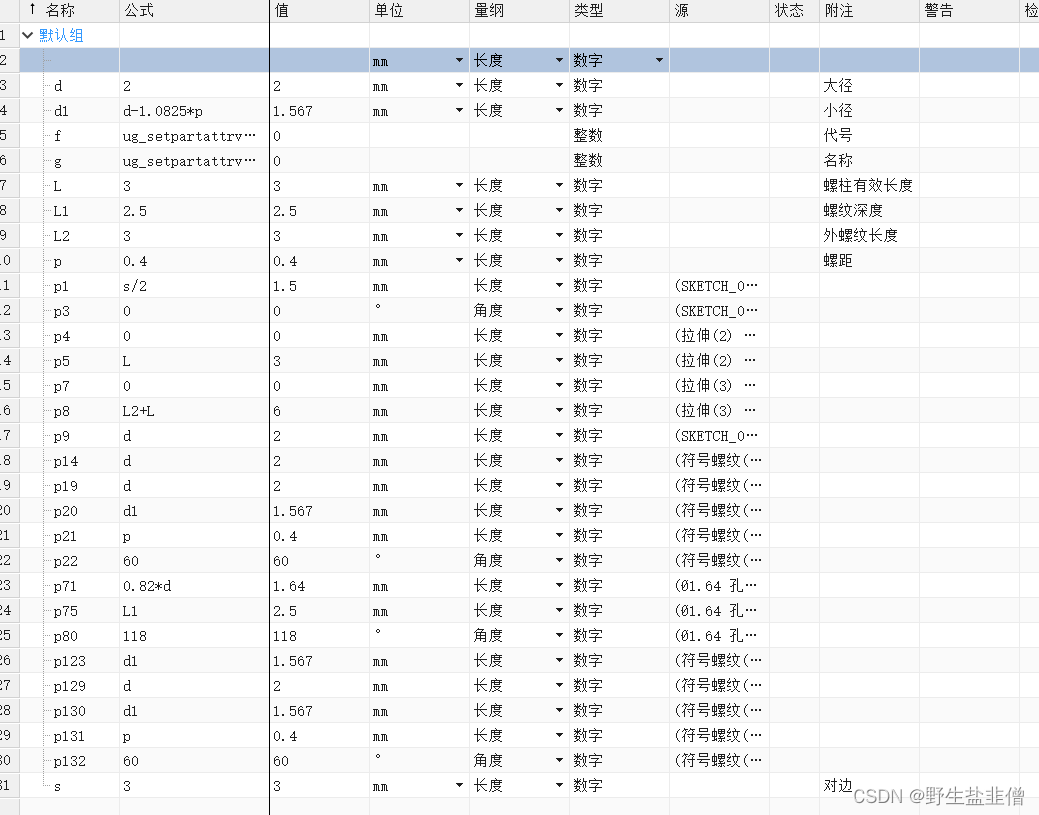Screen dimensions: 1039x815
Task: Click the 单位 column header
Action: coord(388,11)
